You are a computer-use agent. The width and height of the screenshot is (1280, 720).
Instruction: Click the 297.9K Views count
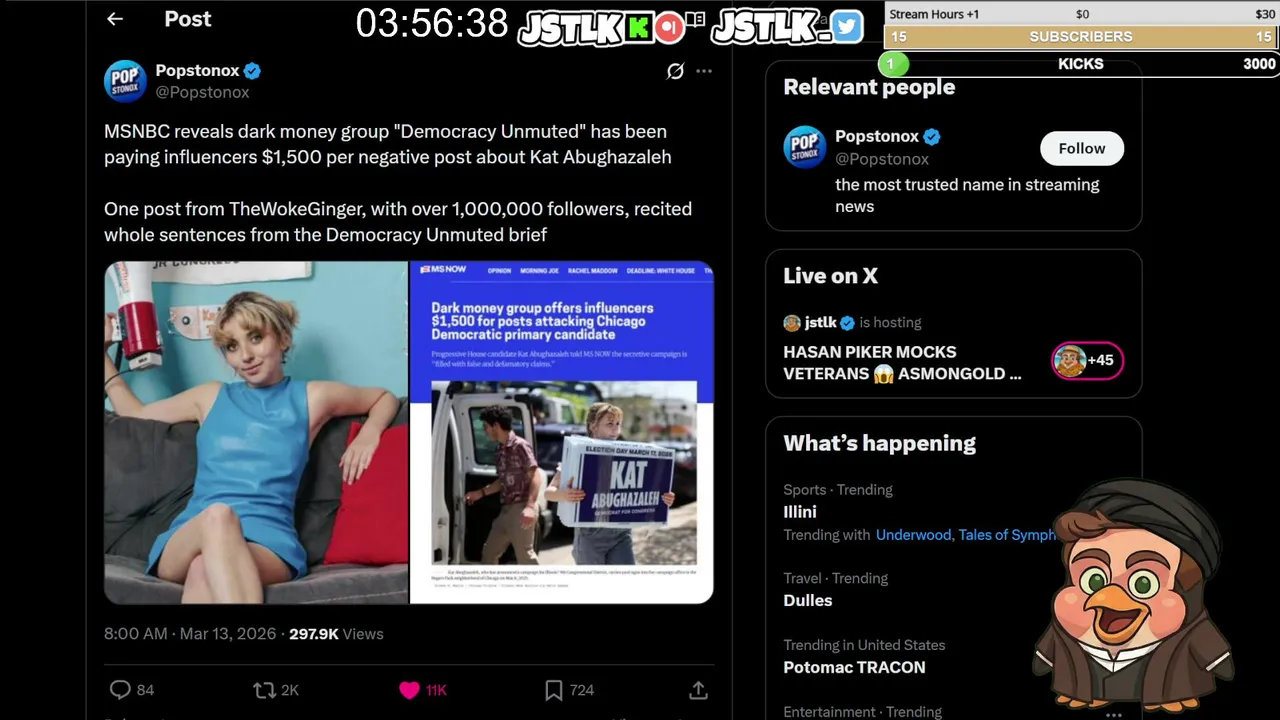(336, 634)
